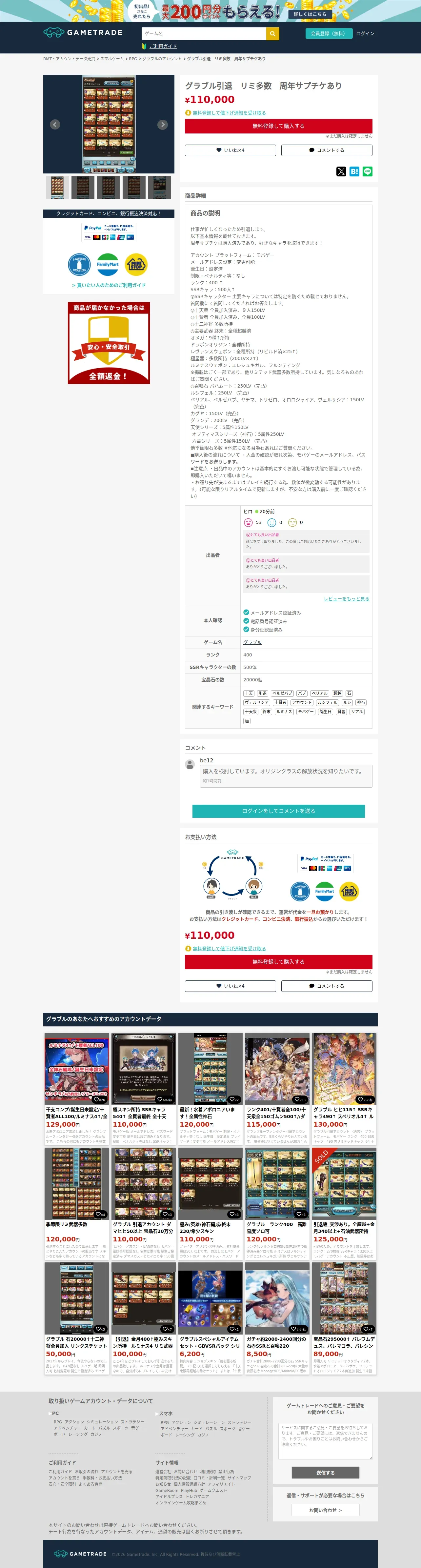Click the 詳しくはこちら banner button
421x1568 pixels.
(310, 14)
